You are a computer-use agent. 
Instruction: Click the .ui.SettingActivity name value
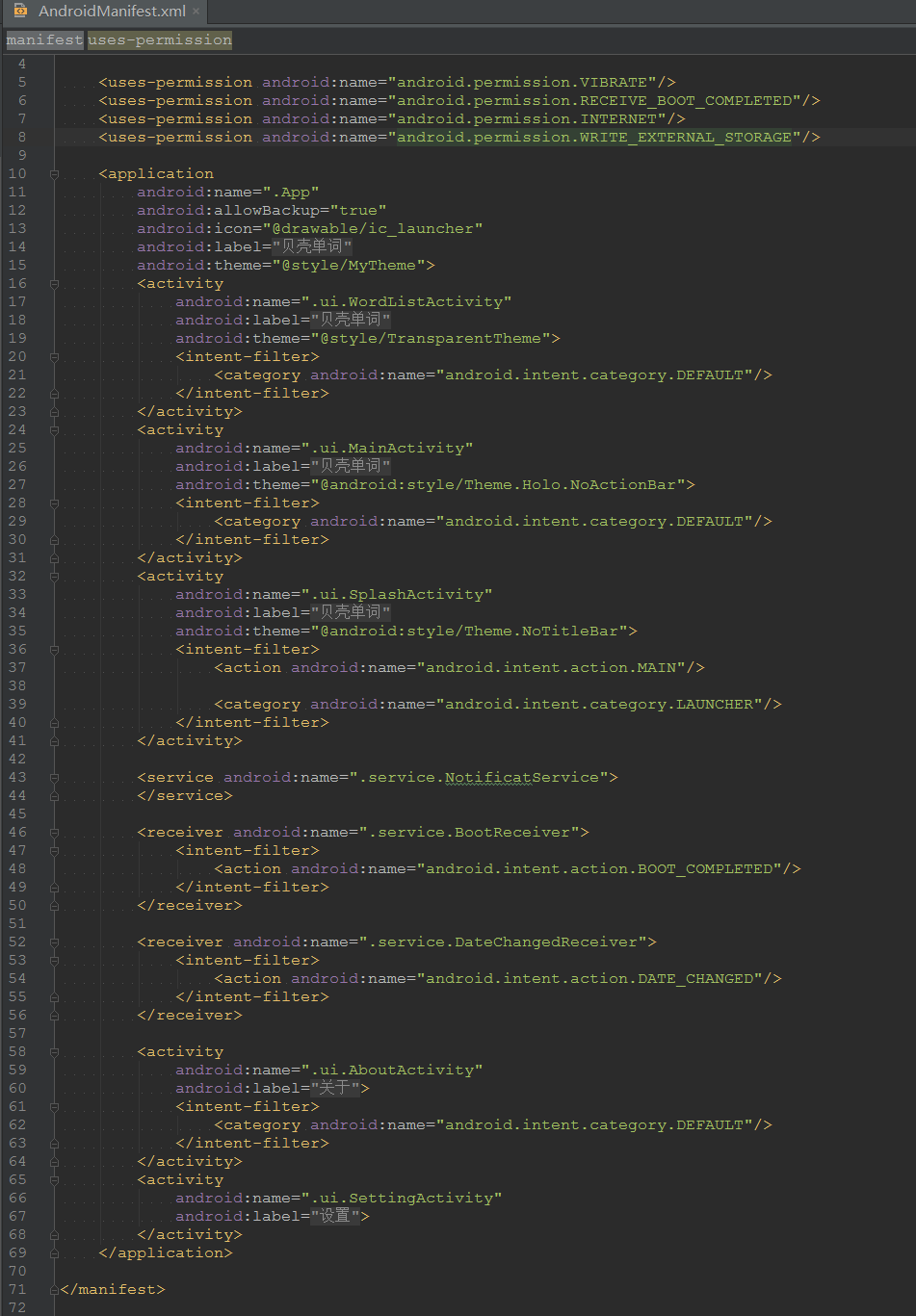point(402,1199)
